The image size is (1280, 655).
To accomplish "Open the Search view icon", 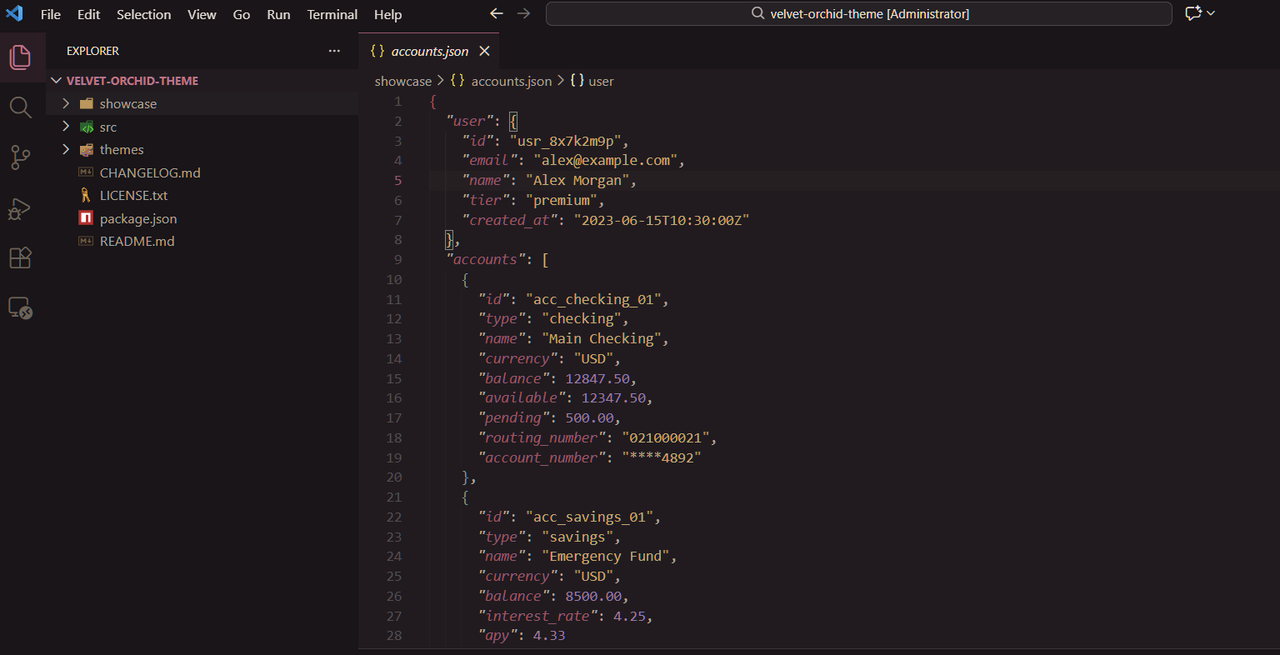I will (20, 107).
